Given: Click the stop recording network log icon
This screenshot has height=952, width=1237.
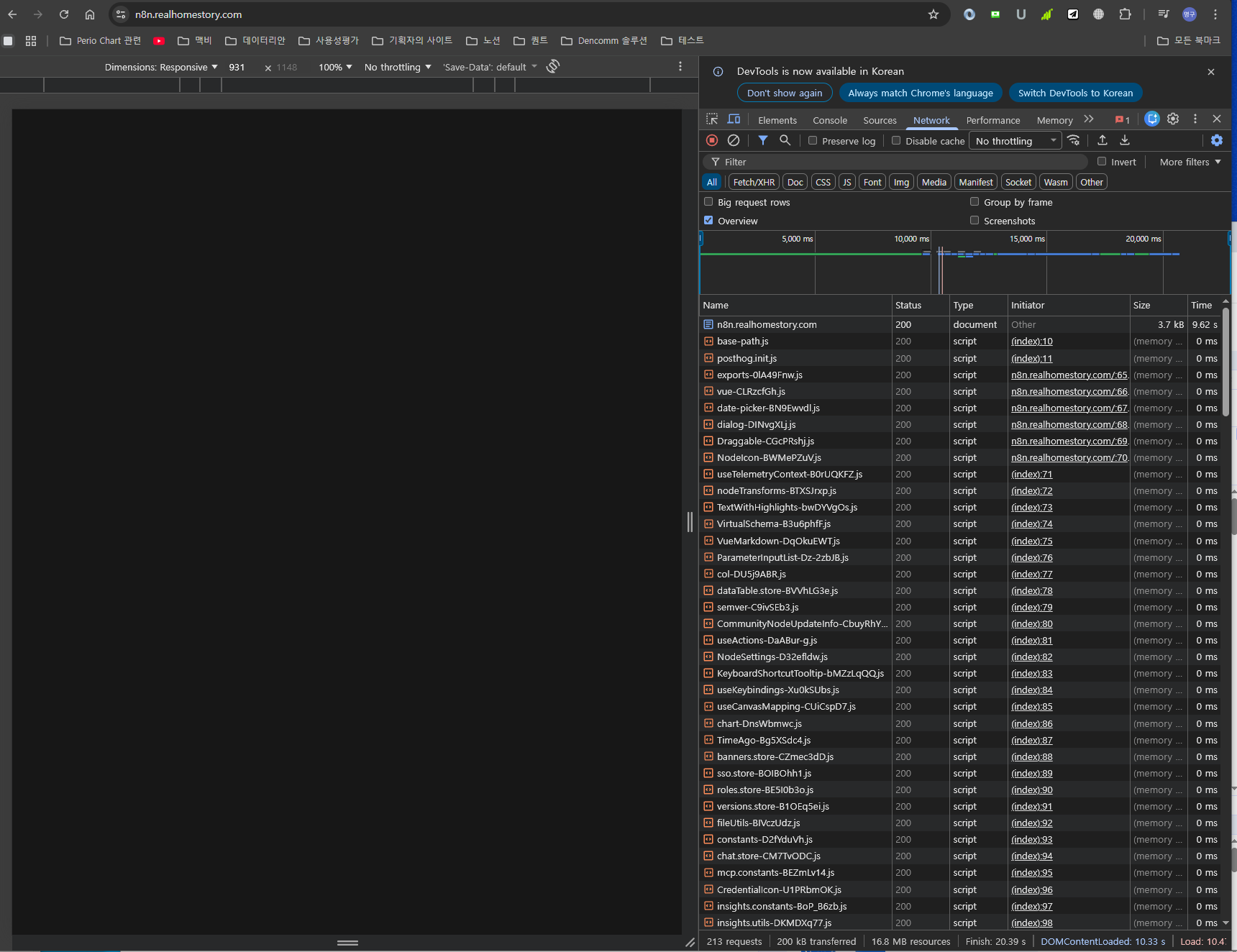Looking at the screenshot, I should click(x=712, y=141).
